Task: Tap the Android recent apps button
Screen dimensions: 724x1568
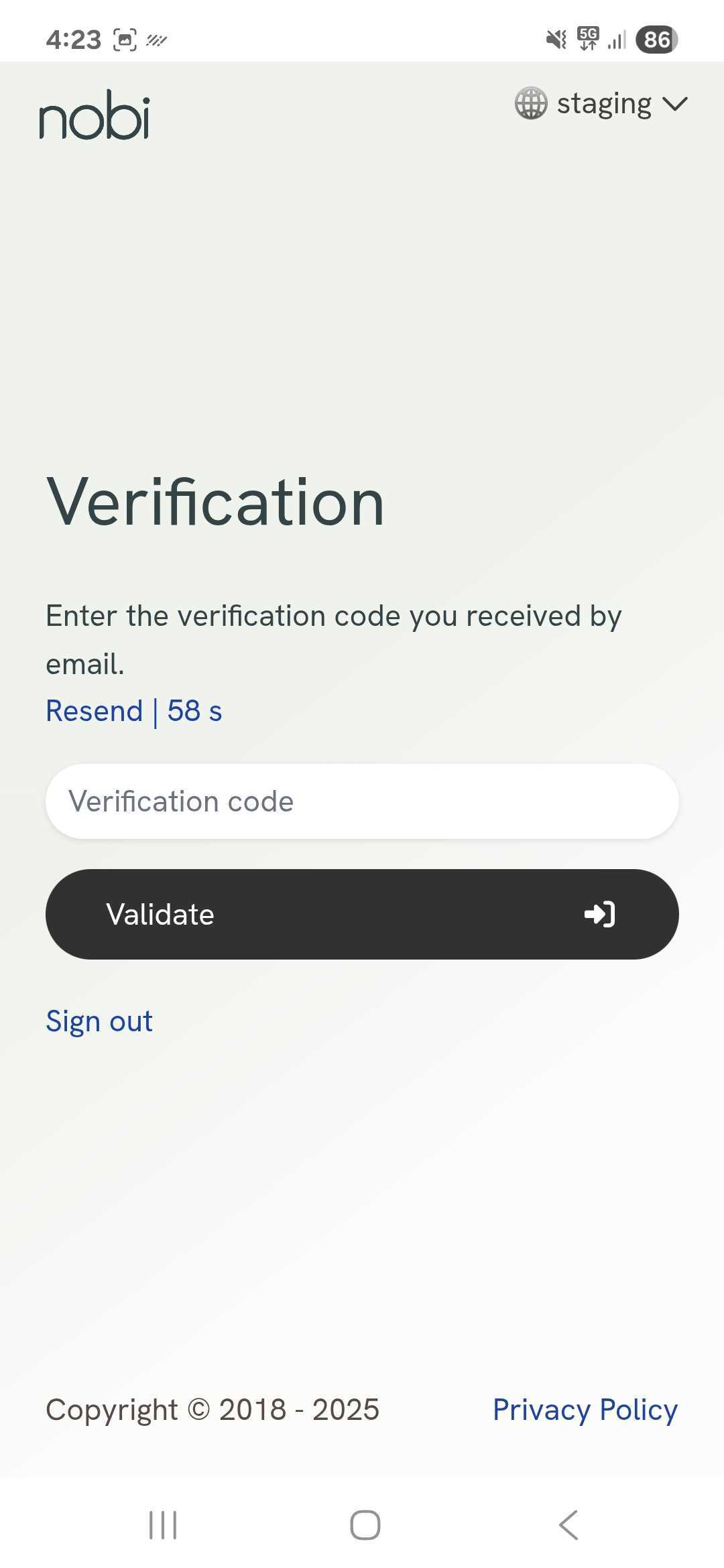Action: point(163,1525)
